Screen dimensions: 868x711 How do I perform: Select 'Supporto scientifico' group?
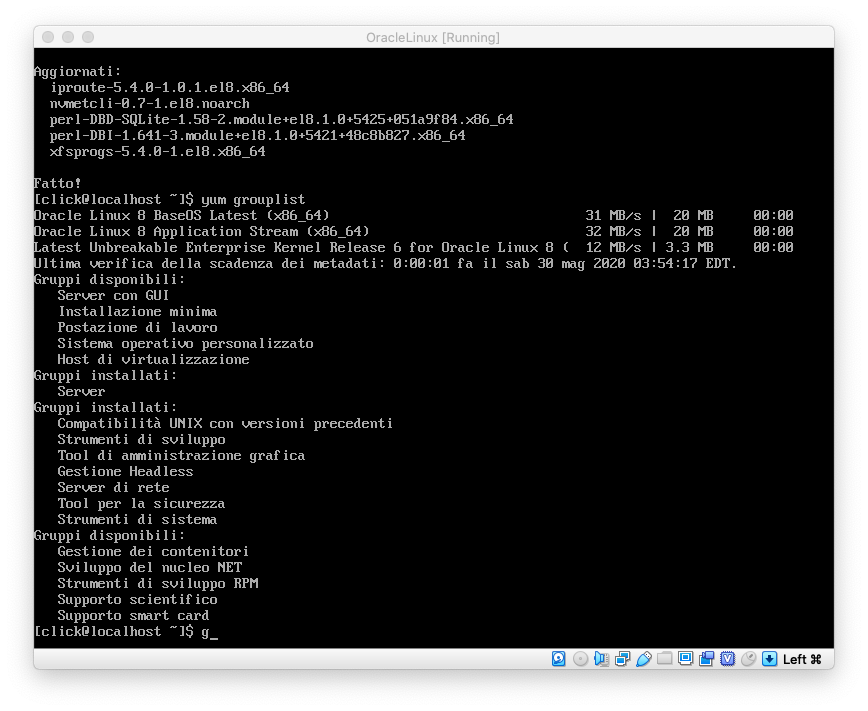click(137, 600)
